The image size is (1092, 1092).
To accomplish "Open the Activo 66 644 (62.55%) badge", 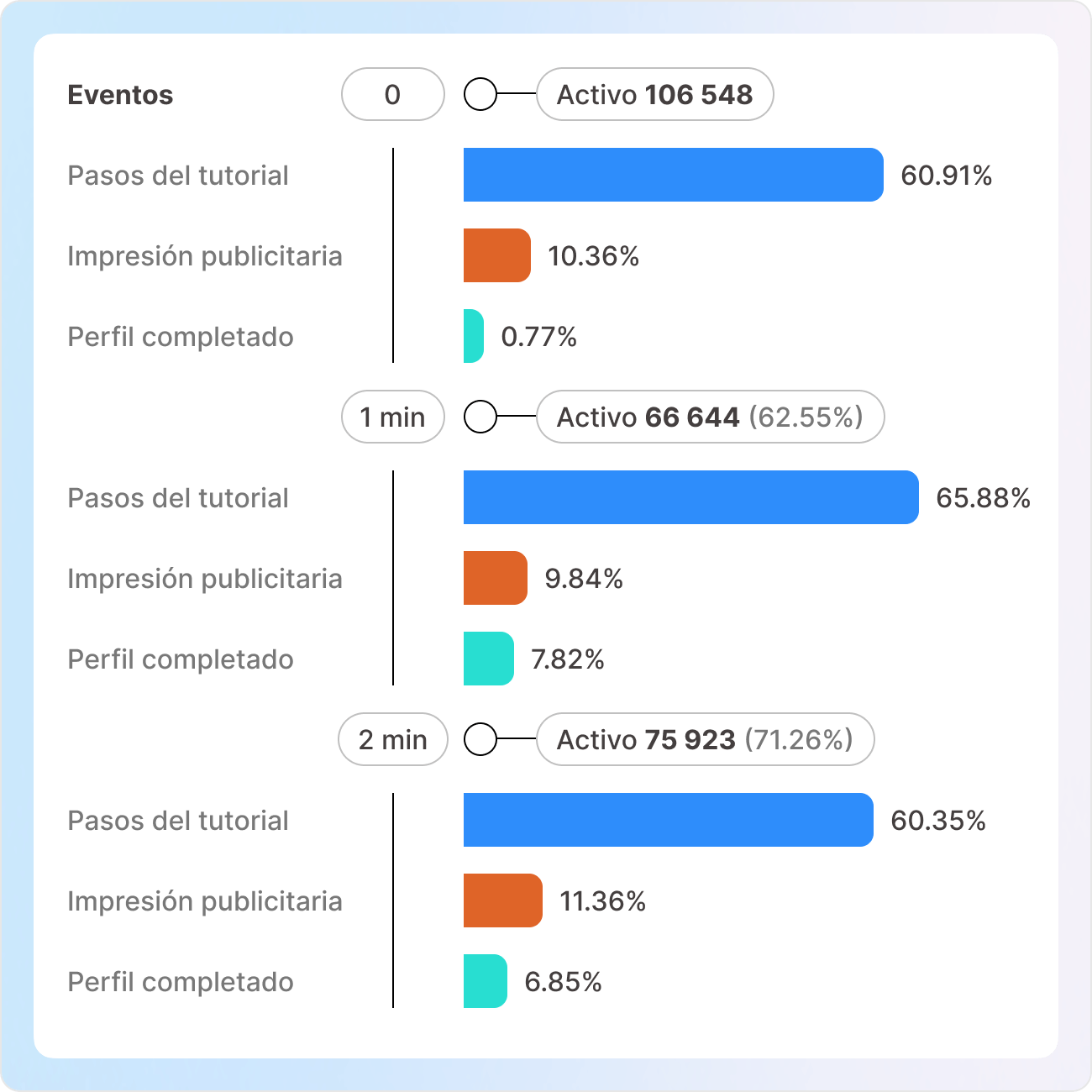I will (710, 417).
